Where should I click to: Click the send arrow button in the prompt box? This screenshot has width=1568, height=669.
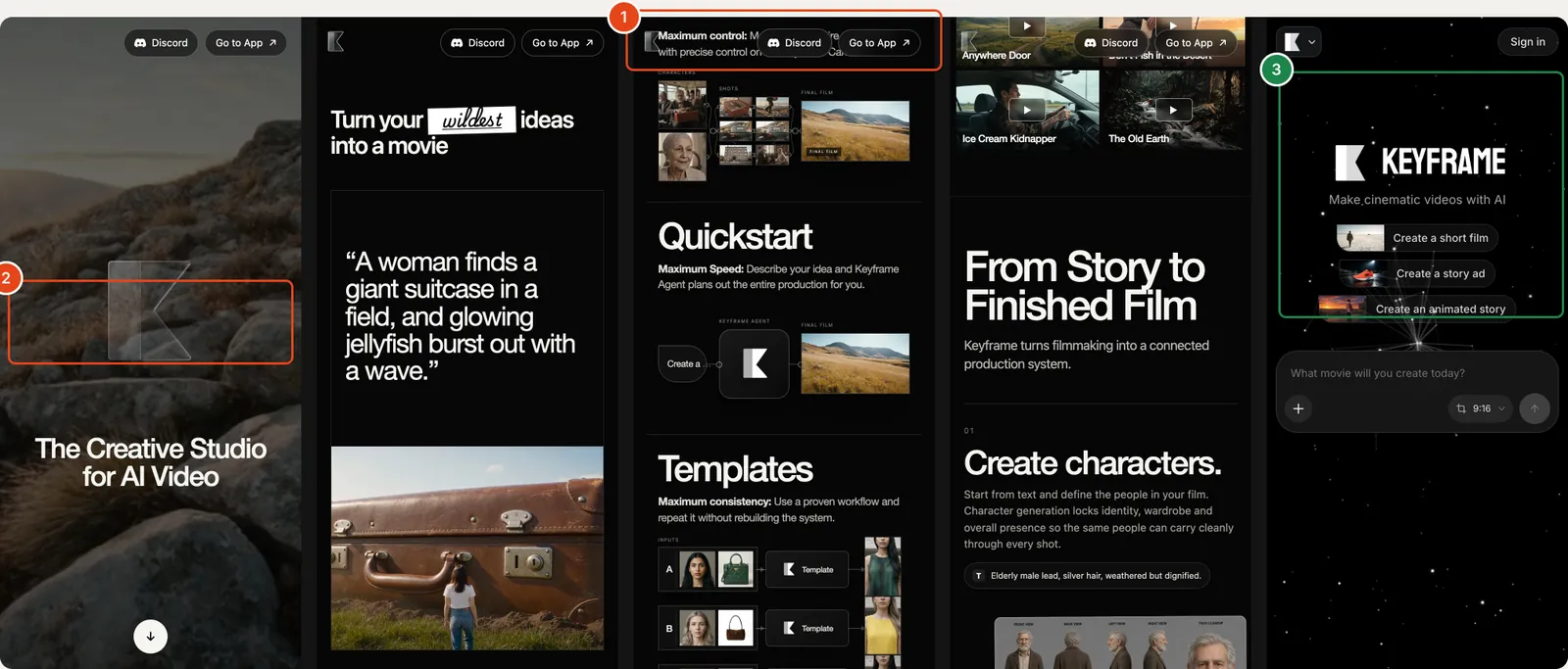[x=1535, y=408]
